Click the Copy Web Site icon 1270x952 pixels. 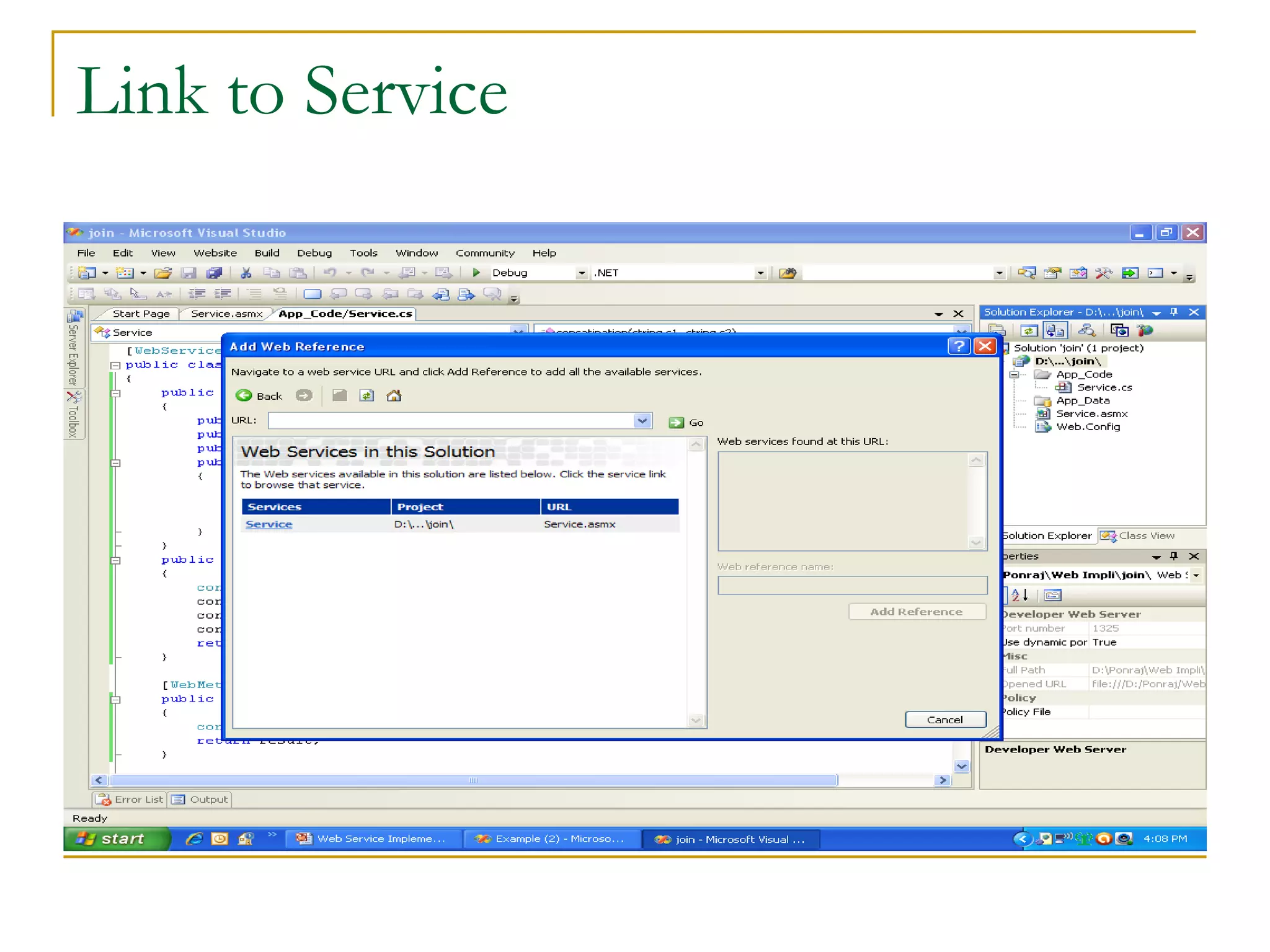pos(1119,330)
